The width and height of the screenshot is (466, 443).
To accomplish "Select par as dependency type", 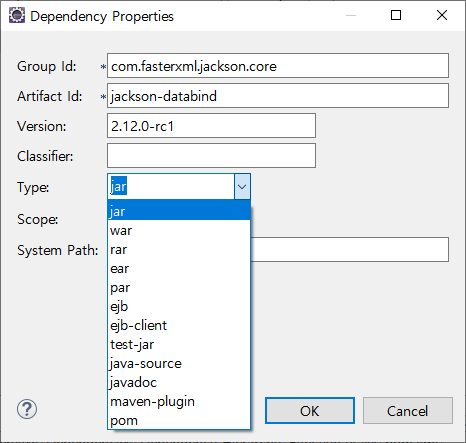I will tap(179, 287).
